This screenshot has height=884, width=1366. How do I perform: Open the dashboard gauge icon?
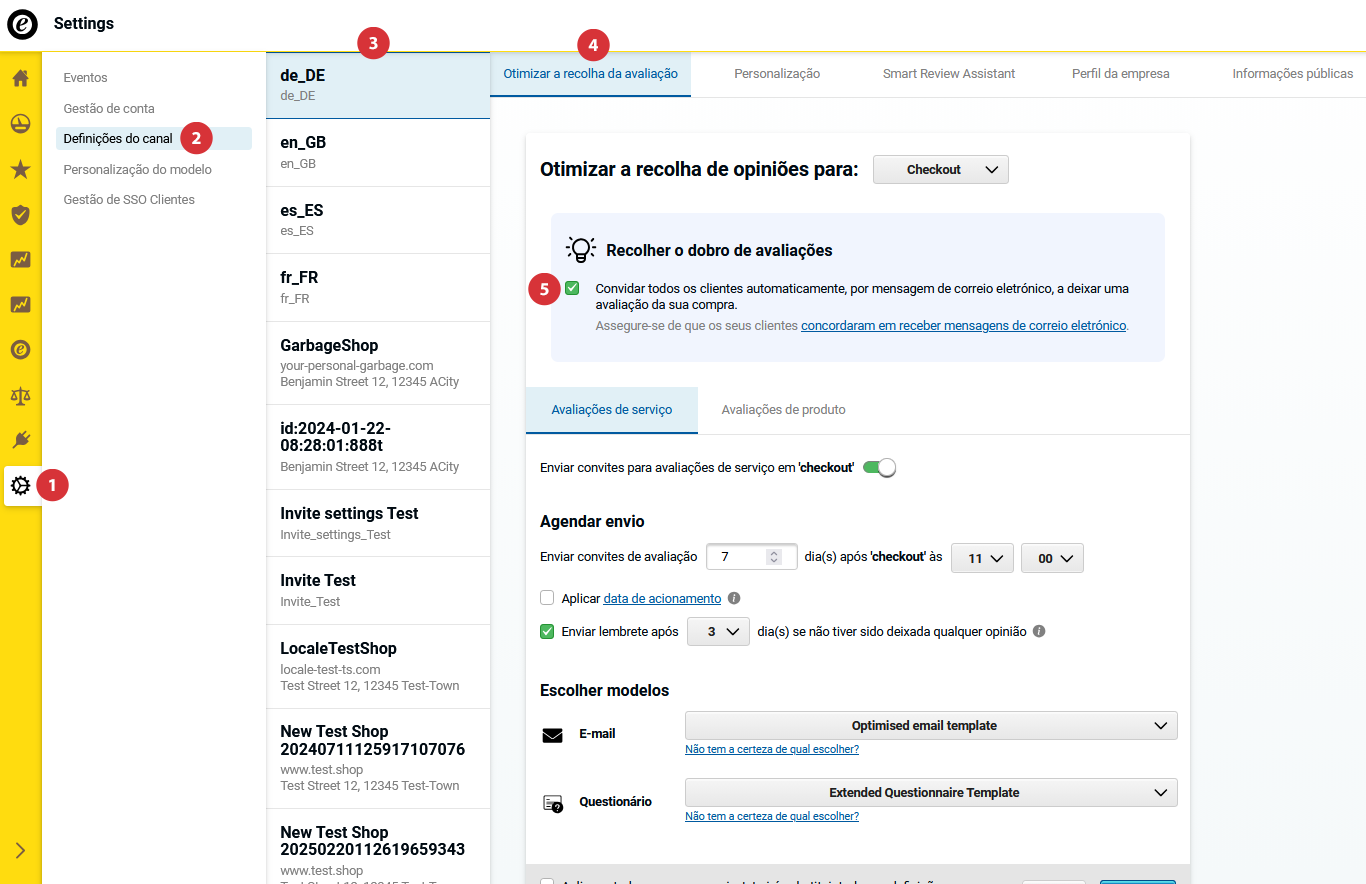pyautogui.click(x=20, y=124)
